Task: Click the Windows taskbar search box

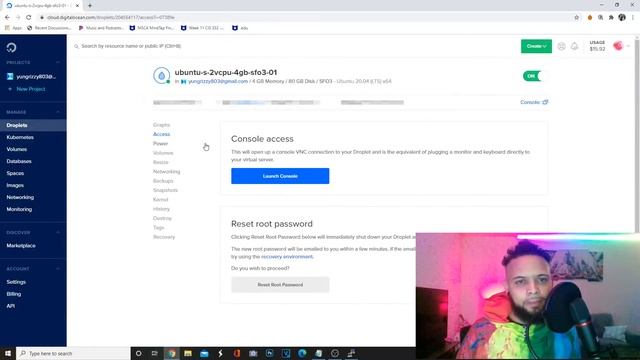Action: point(73,353)
